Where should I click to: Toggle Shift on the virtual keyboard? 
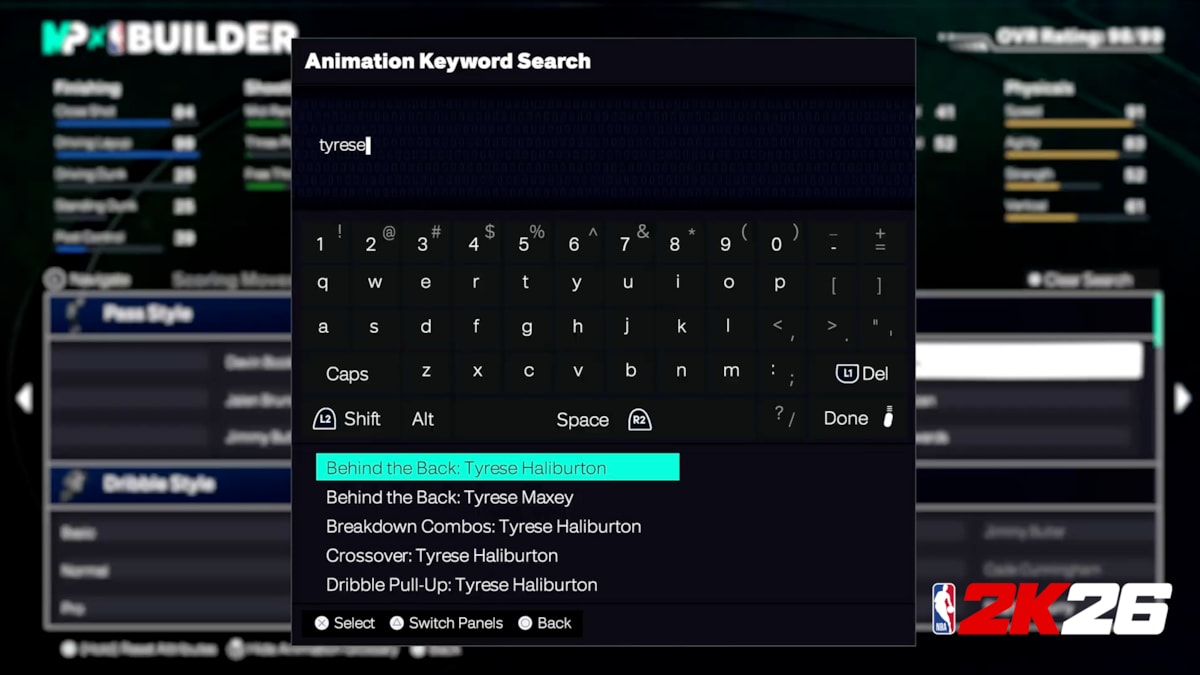click(349, 419)
